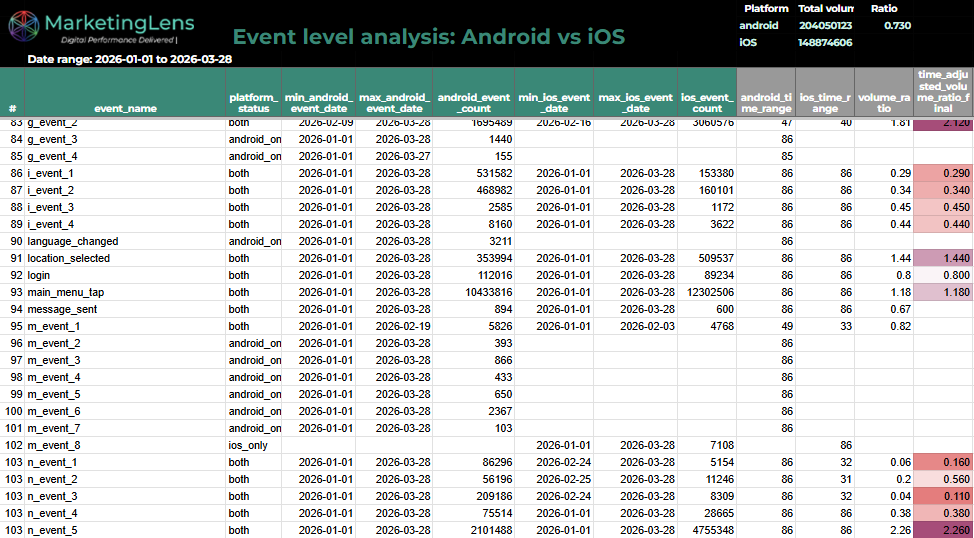Click the 0.800 adjusted ratio for login
This screenshot has width=974, height=538.
[x=943, y=275]
